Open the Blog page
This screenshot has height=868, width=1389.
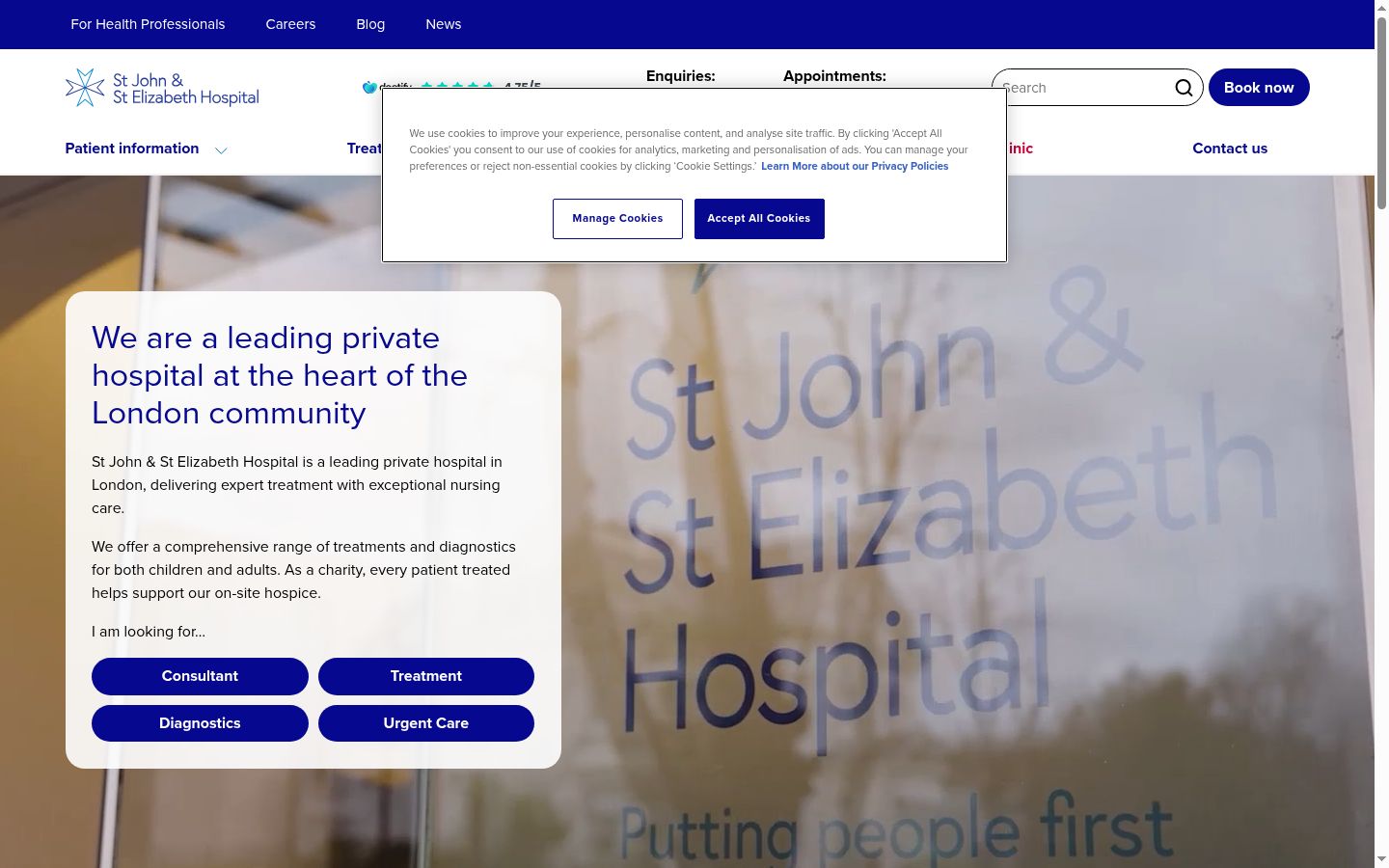370,24
